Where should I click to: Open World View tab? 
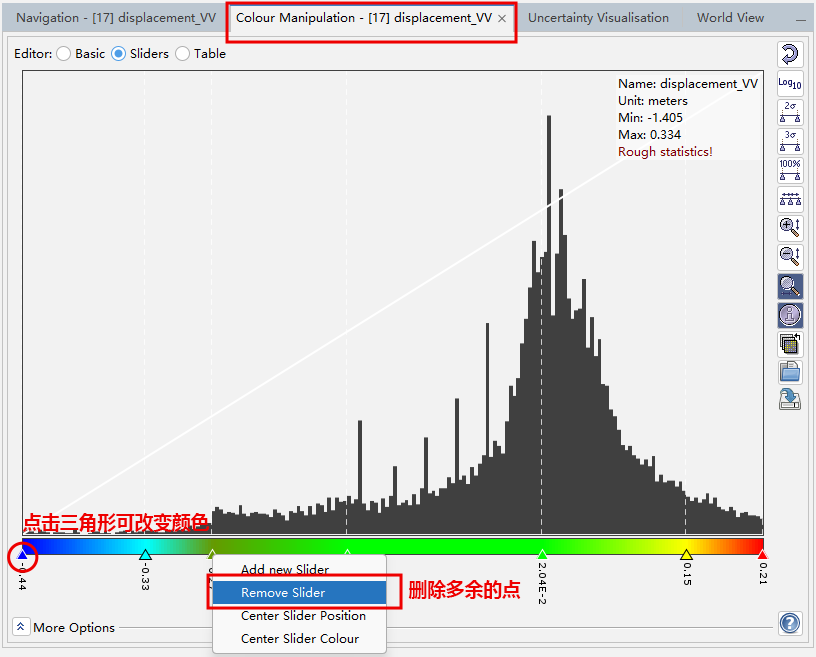click(x=730, y=18)
